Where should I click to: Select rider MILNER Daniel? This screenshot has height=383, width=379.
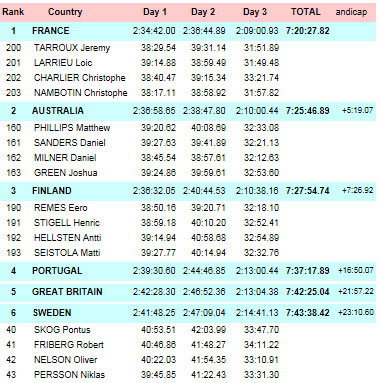point(65,158)
